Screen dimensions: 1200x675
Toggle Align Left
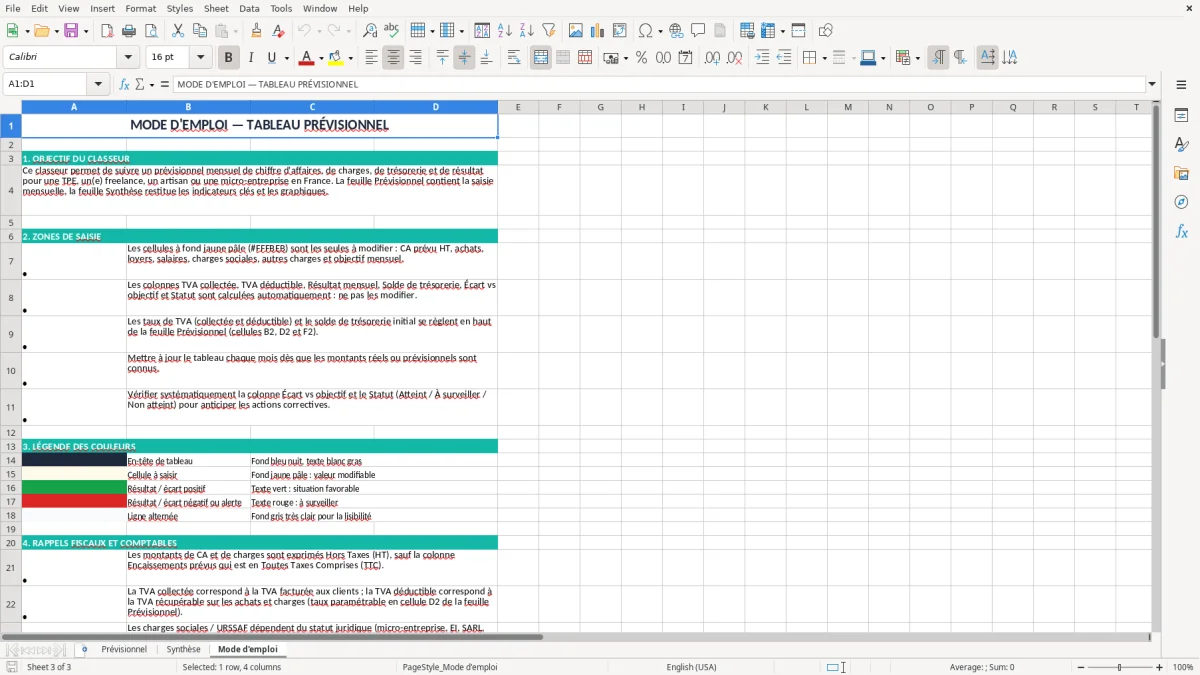(x=371, y=58)
